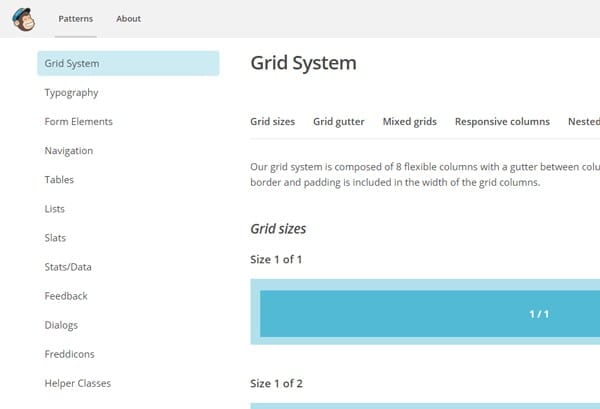Open Stats/Data sidebar item

68,267
